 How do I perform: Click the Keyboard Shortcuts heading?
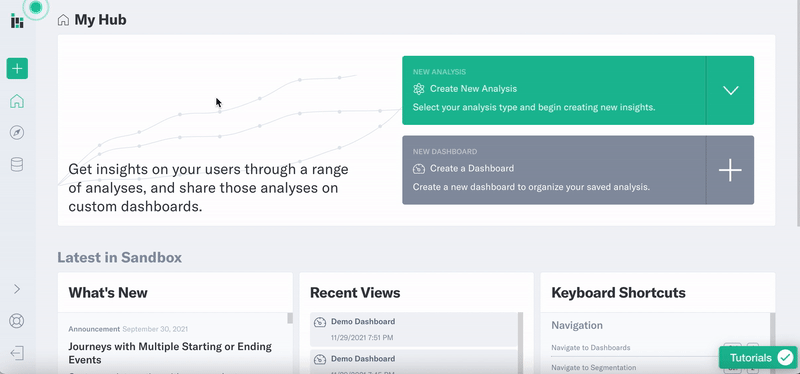click(x=618, y=293)
